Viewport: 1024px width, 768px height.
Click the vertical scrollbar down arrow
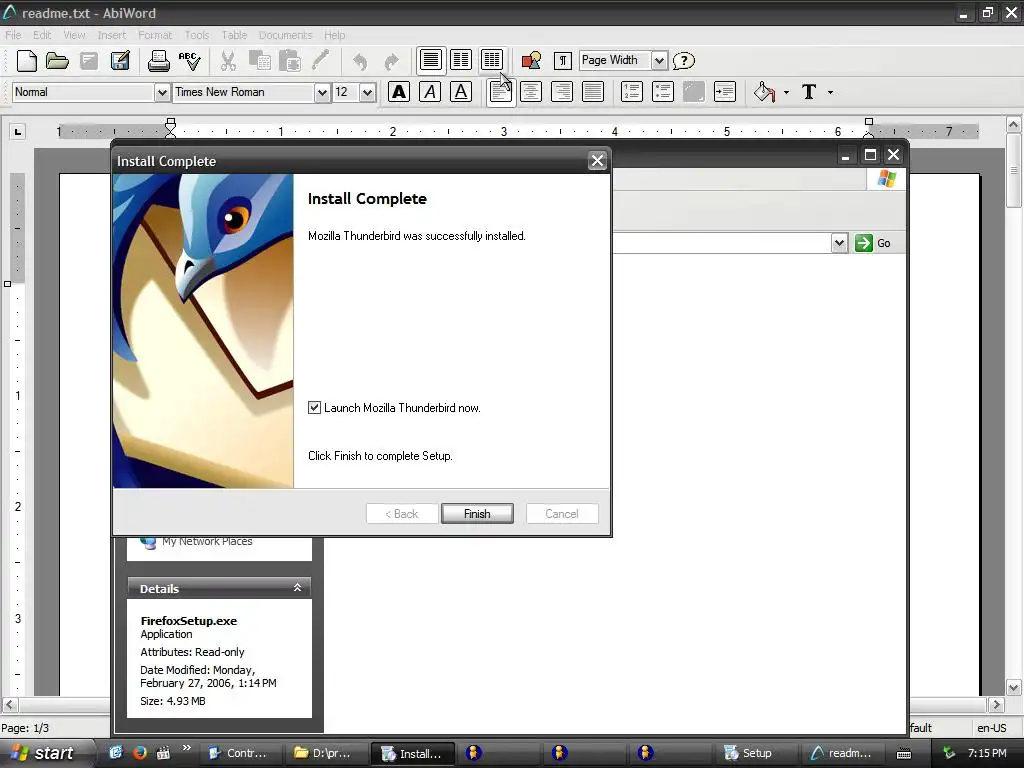click(x=1013, y=687)
